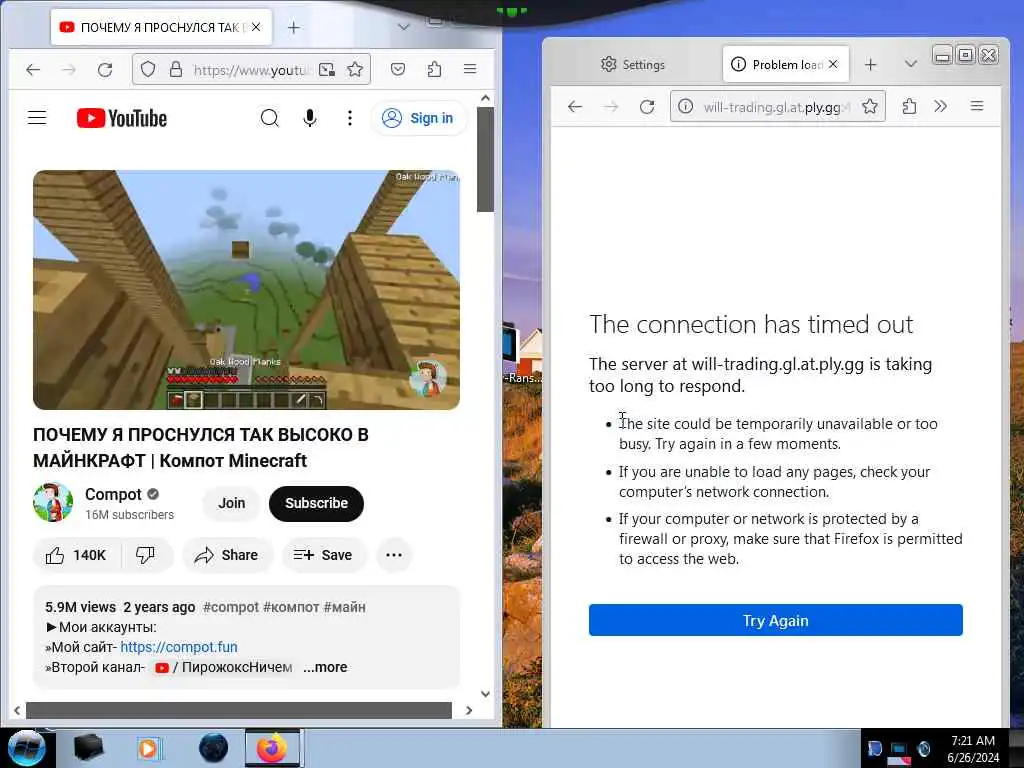Open dark globe taskbar icon
Screen dimensions: 1024x768
point(213,748)
